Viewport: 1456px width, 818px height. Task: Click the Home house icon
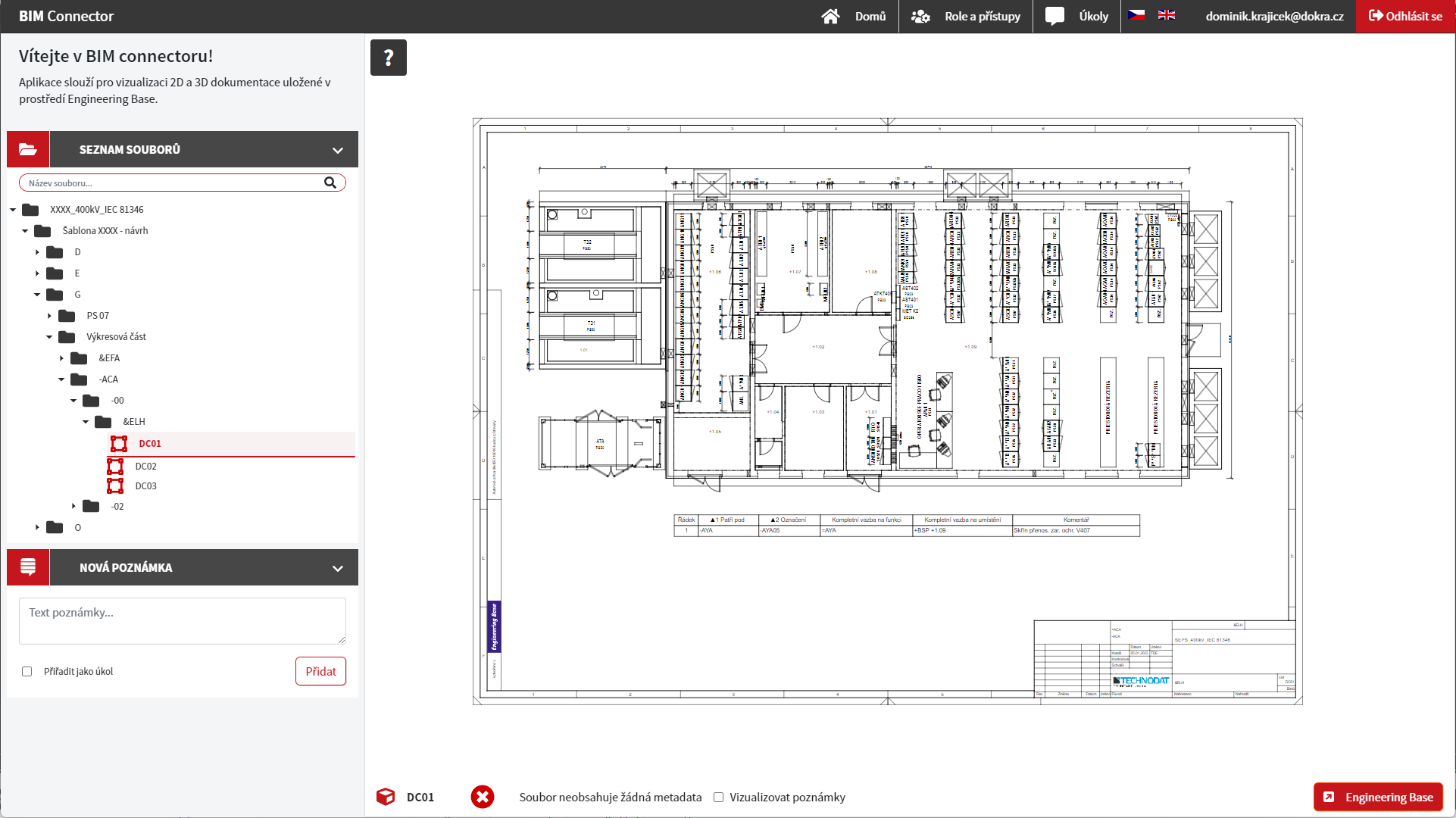[x=830, y=17]
